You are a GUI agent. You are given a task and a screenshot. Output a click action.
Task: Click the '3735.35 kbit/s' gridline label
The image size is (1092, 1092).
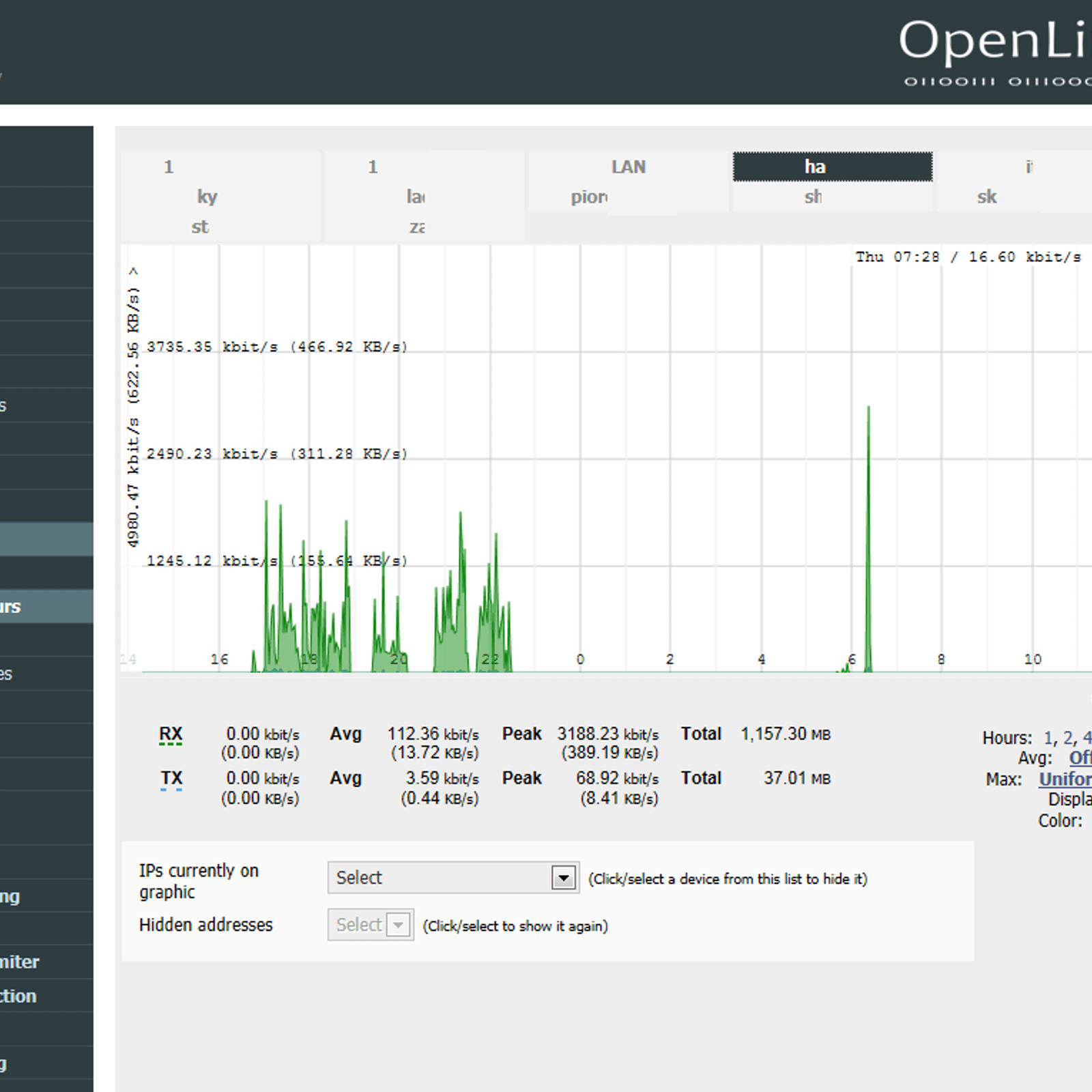[x=277, y=347]
